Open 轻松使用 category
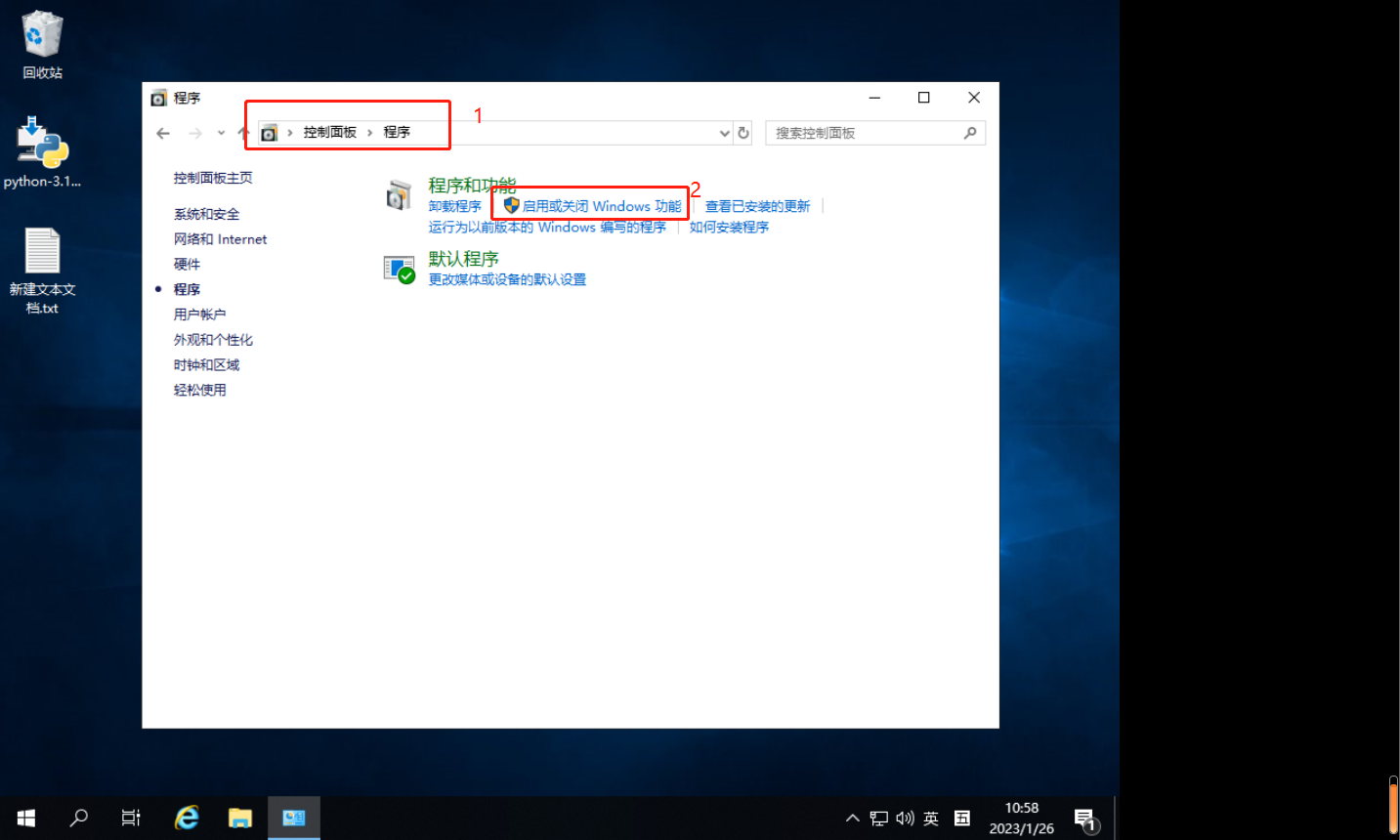 click(x=199, y=390)
